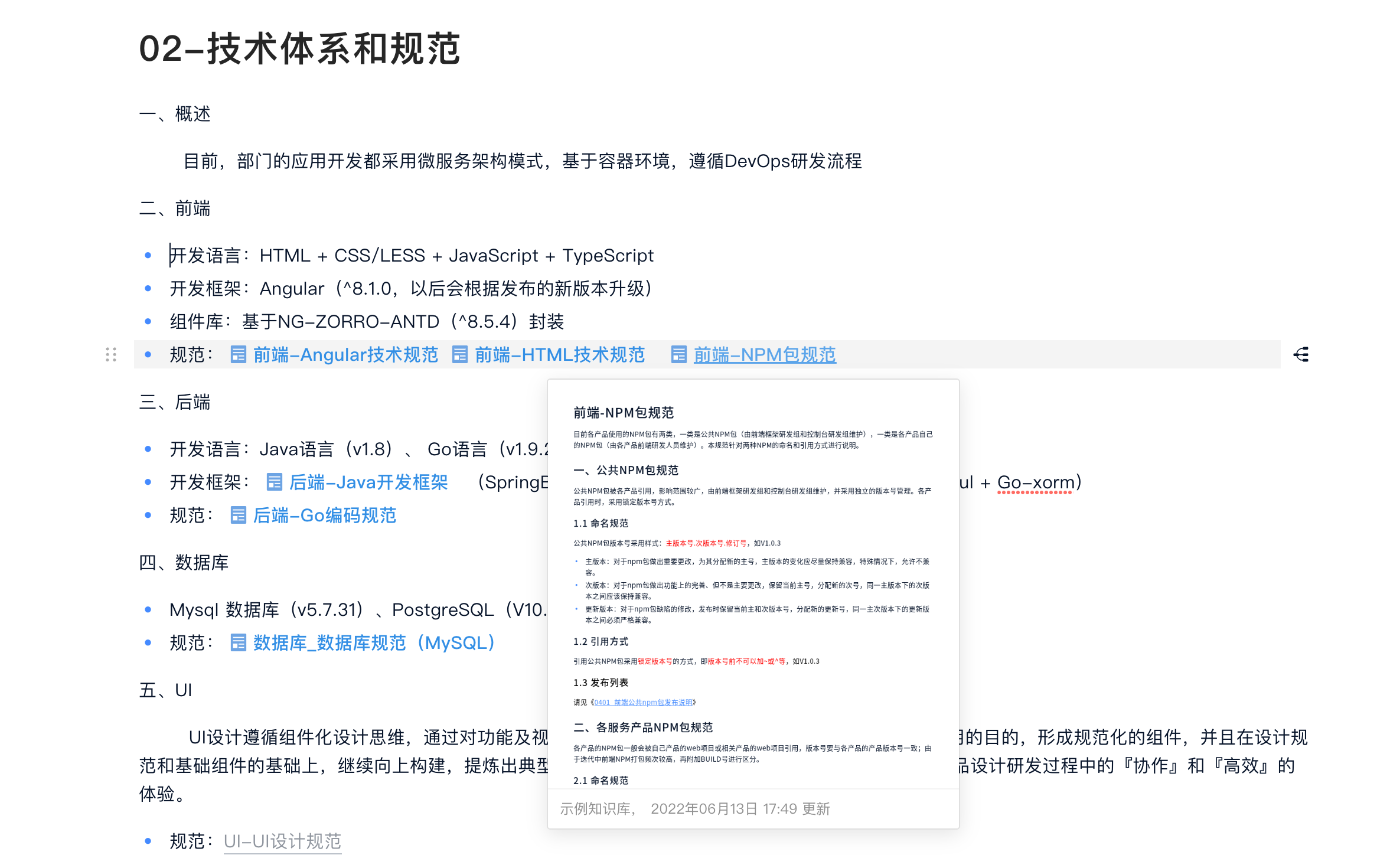The image size is (1377, 868).
Task: Click the underlined word Go–xorm
Action: coord(1036,482)
